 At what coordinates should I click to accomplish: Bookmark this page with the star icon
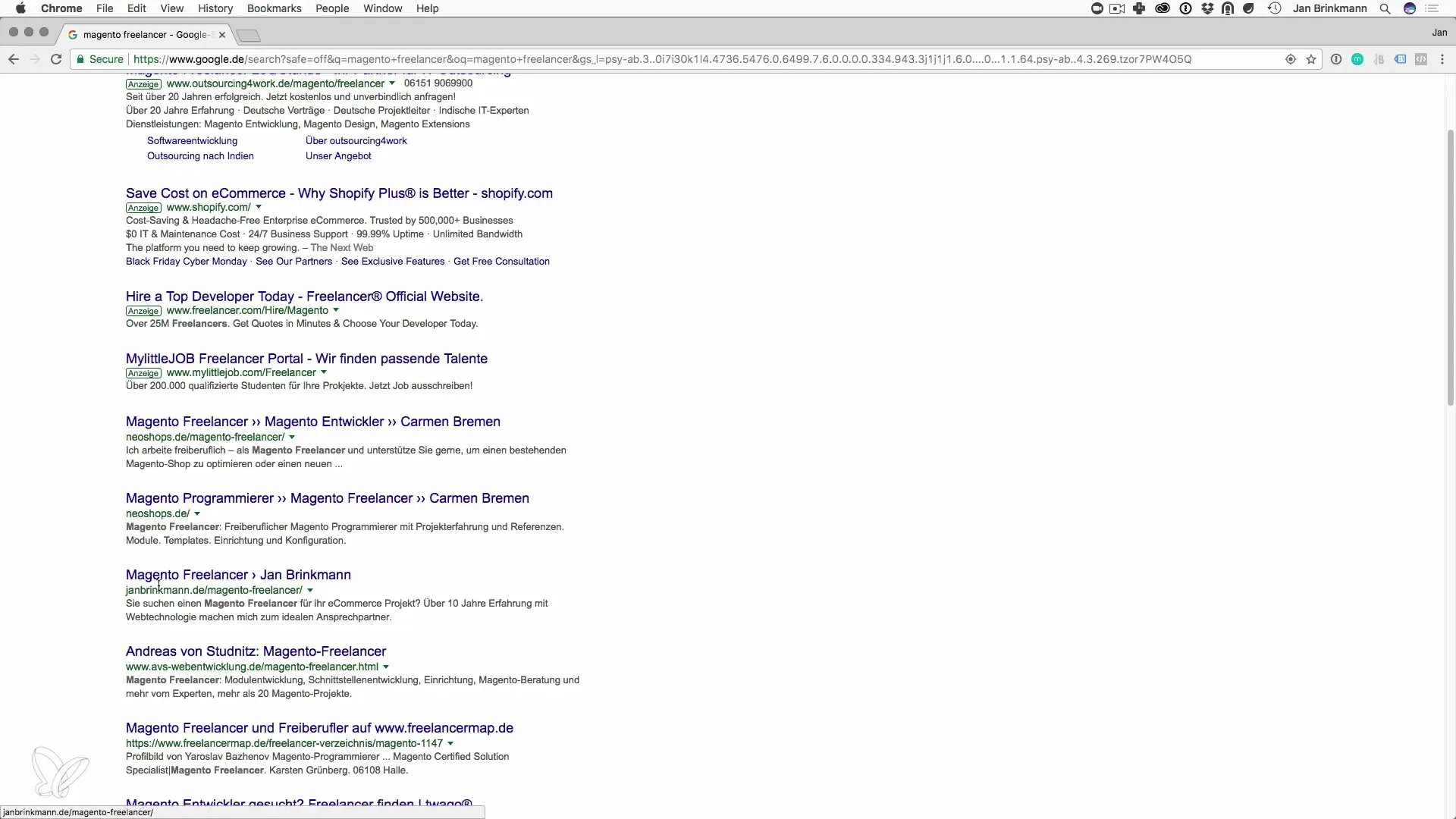pyautogui.click(x=1311, y=59)
